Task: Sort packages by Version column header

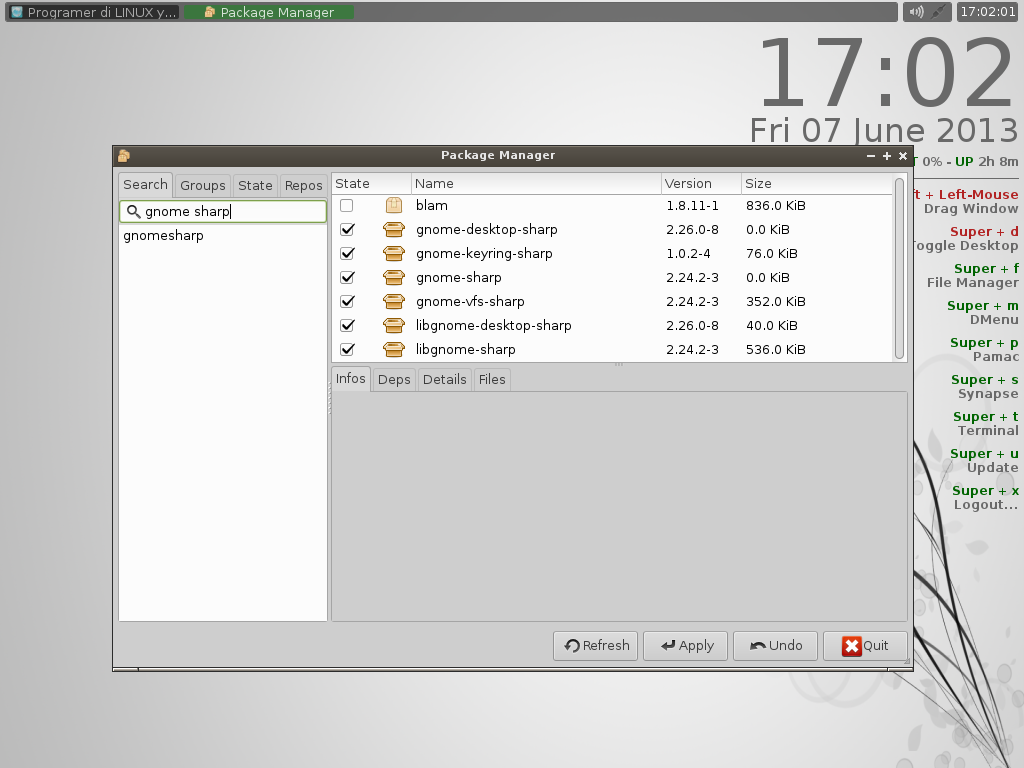Action: (x=700, y=184)
